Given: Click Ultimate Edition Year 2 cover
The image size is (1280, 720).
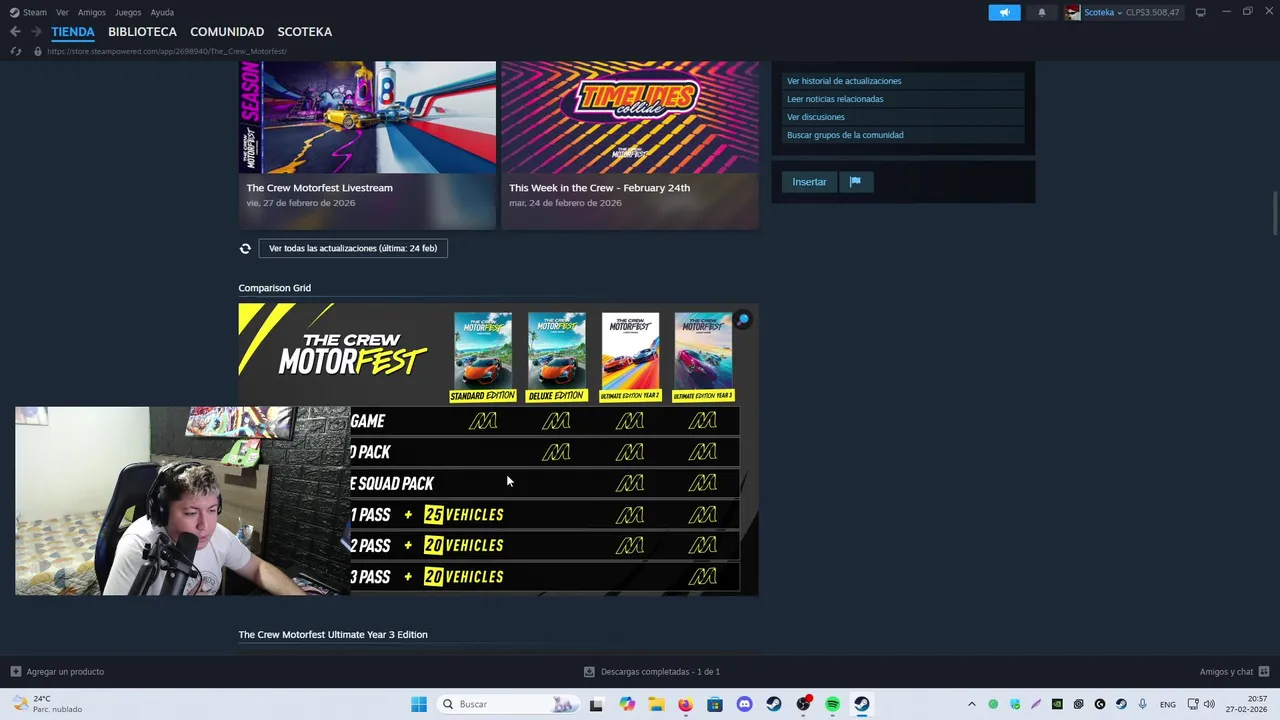Looking at the screenshot, I should [x=630, y=356].
